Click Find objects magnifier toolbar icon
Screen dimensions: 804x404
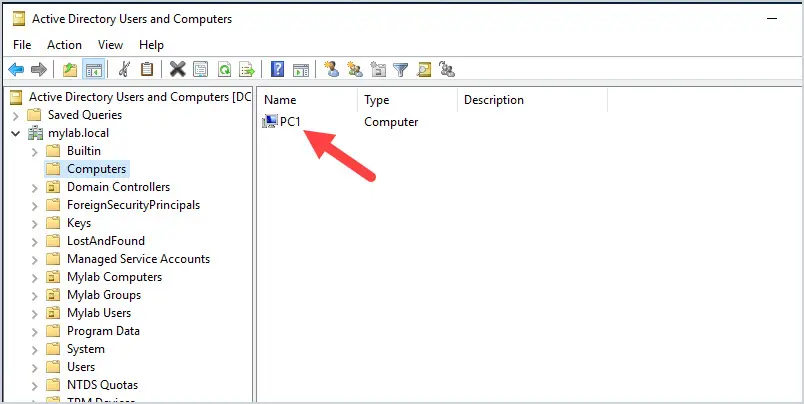click(424, 69)
